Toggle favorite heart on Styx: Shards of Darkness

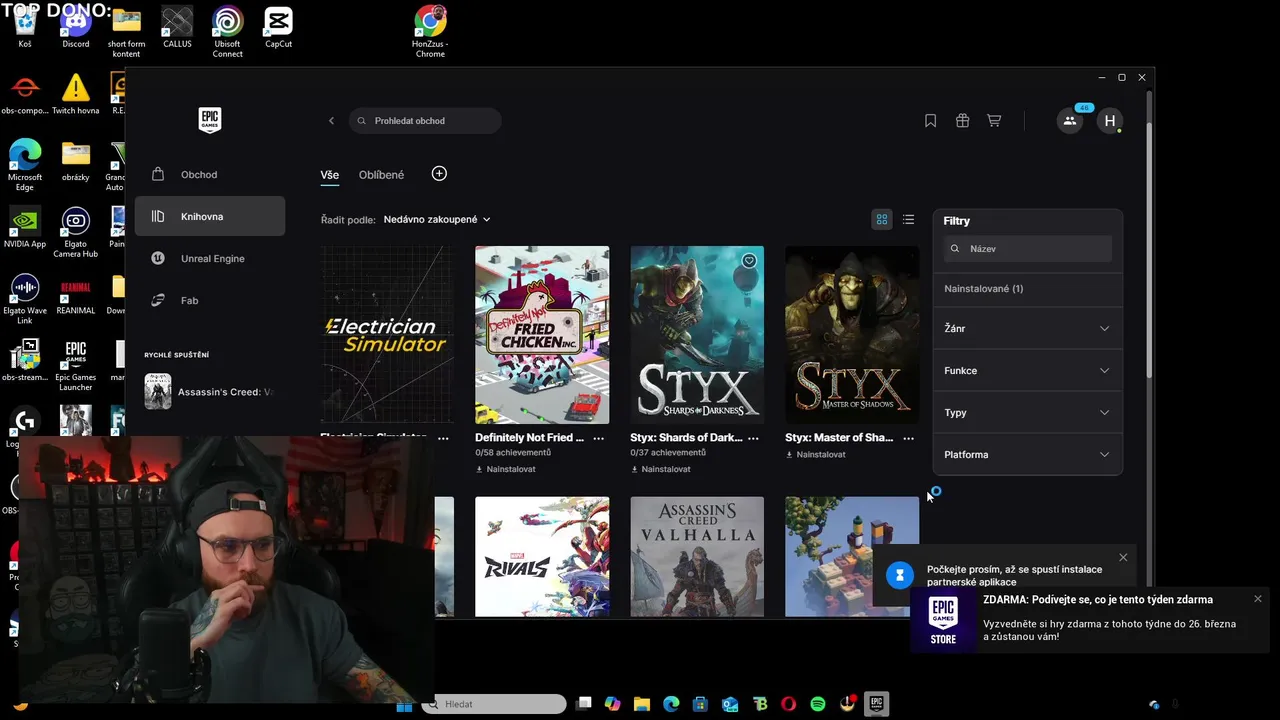coord(749,261)
